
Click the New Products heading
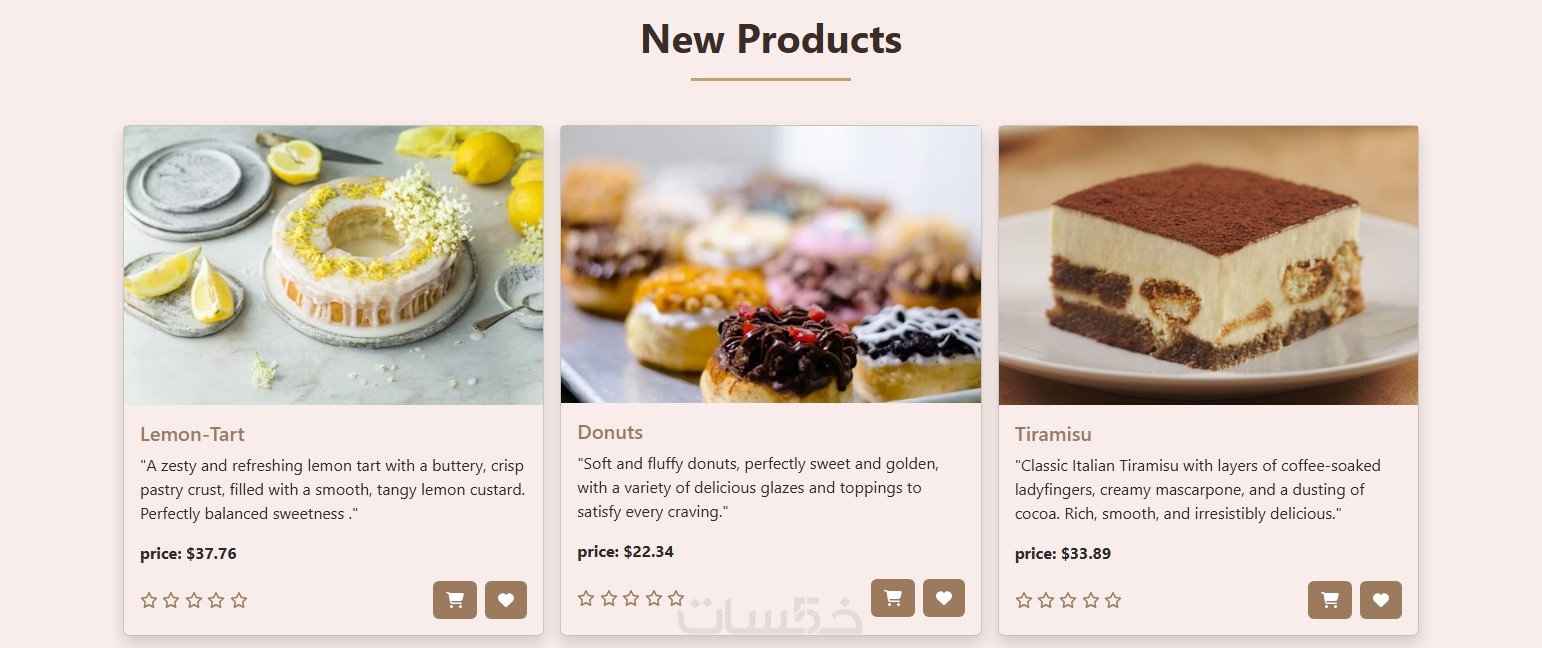pos(771,39)
